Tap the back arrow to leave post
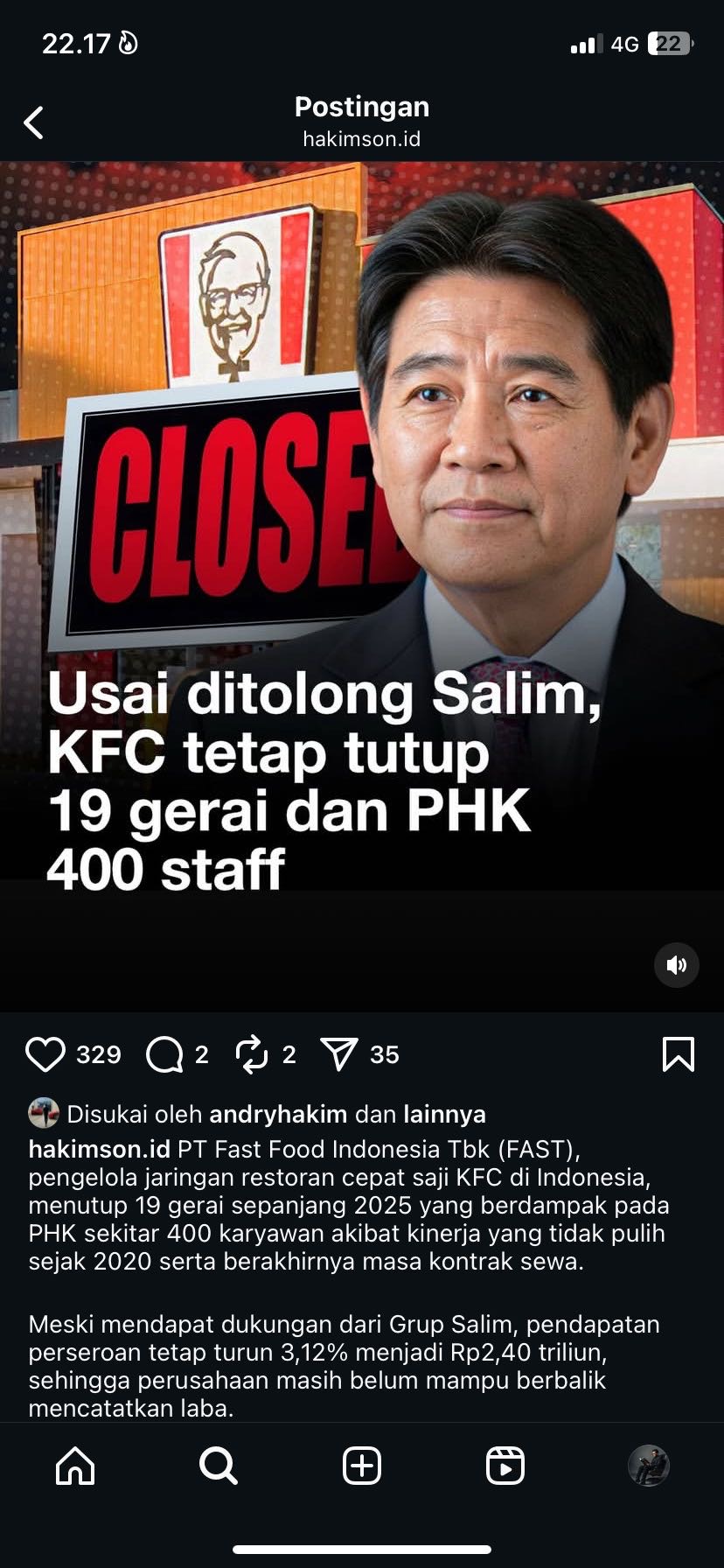This screenshot has width=724, height=1568. coord(34,122)
